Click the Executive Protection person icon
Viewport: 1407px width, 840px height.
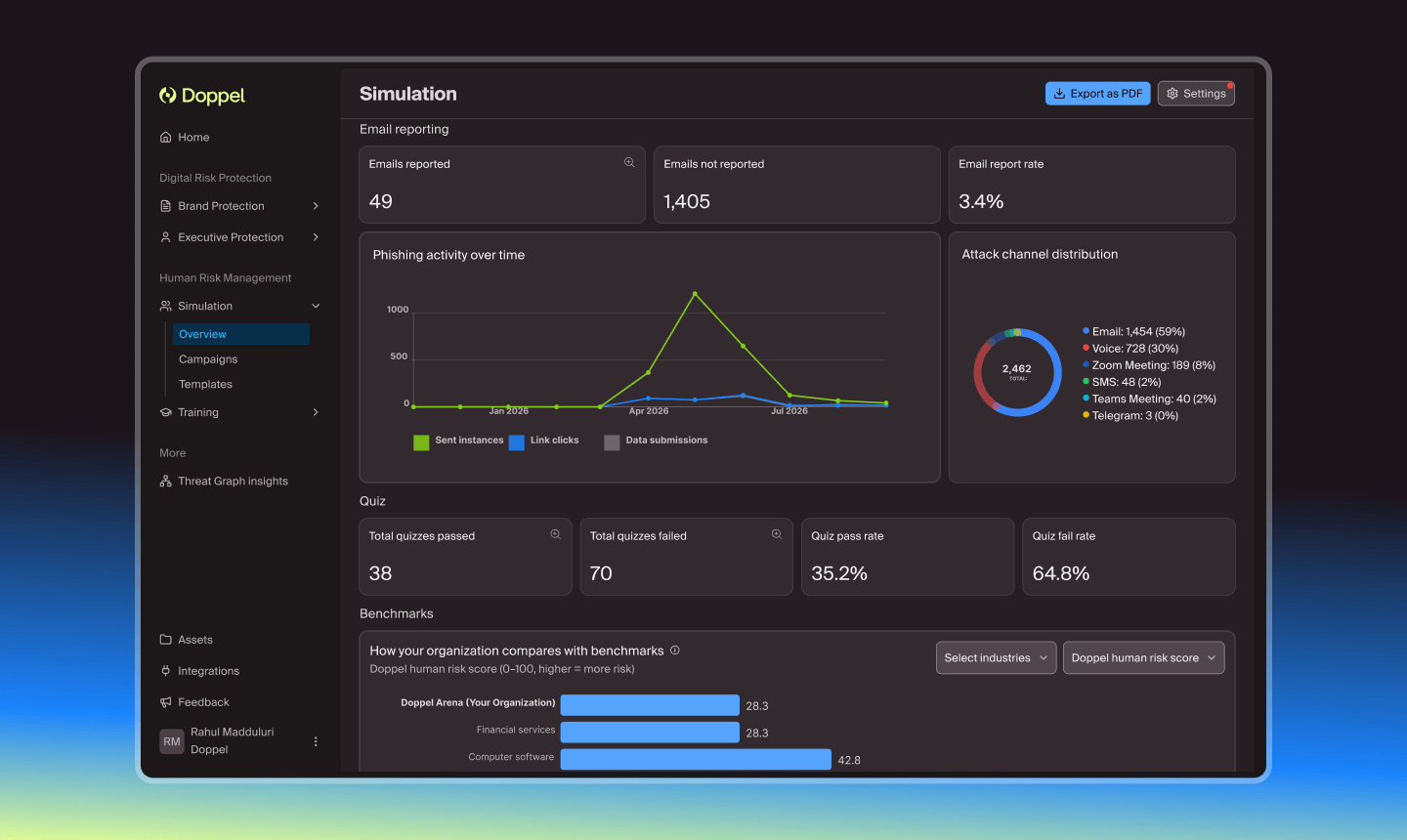166,237
